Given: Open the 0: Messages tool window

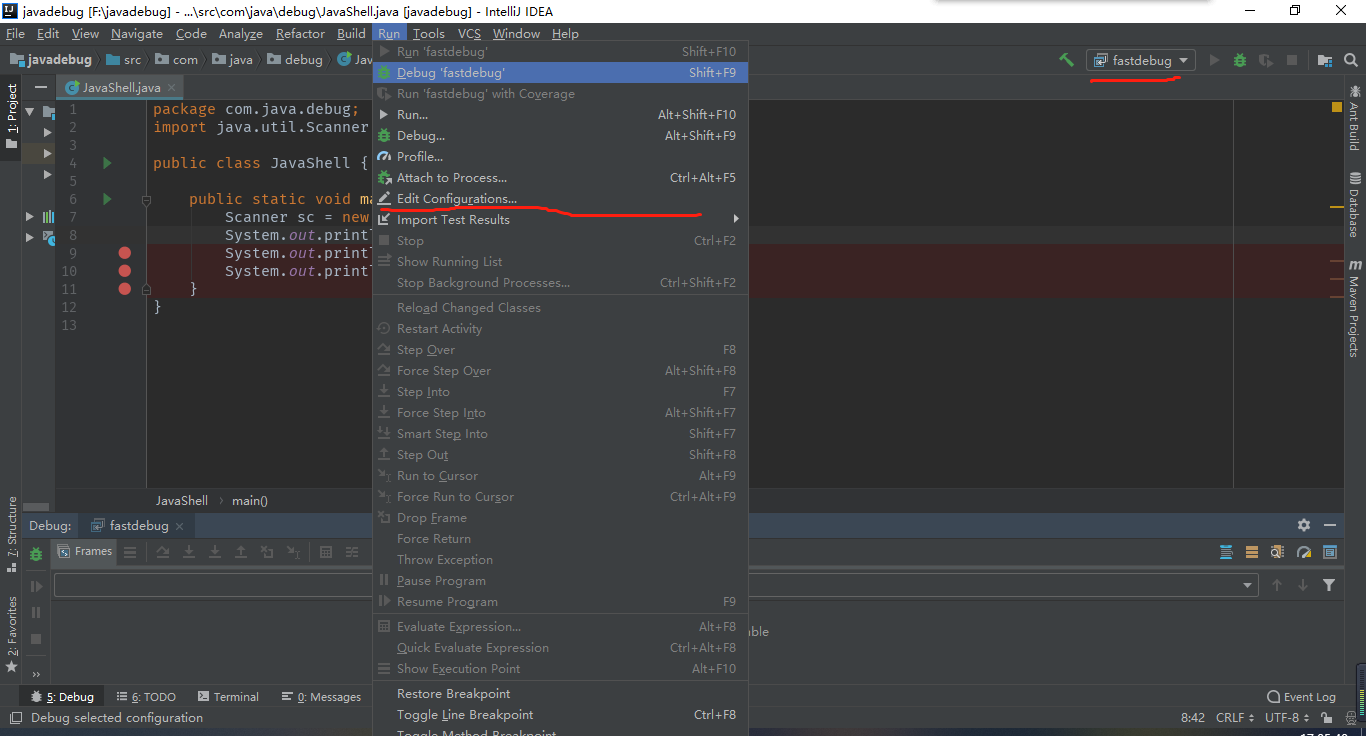Looking at the screenshot, I should pyautogui.click(x=321, y=697).
